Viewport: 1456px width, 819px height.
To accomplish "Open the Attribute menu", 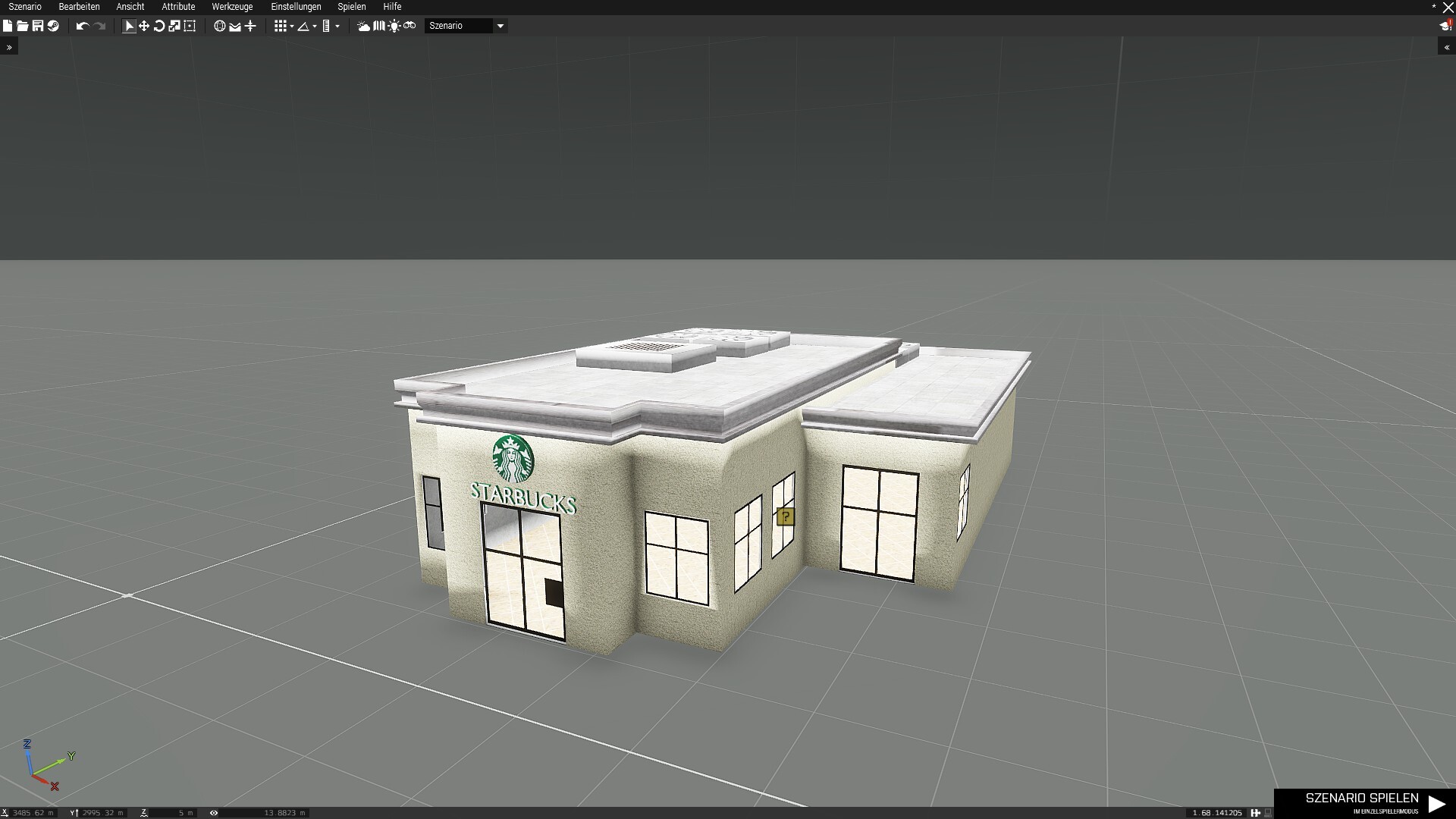I will tap(178, 7).
